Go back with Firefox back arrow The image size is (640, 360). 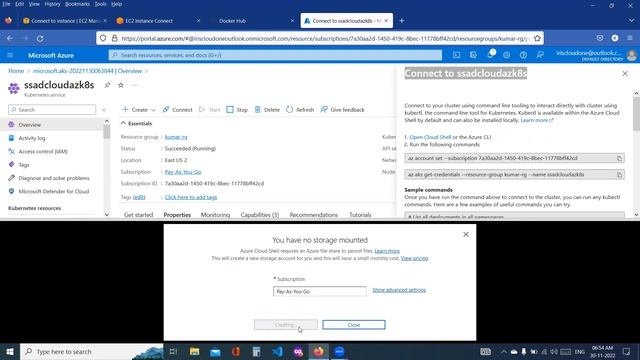10,38
